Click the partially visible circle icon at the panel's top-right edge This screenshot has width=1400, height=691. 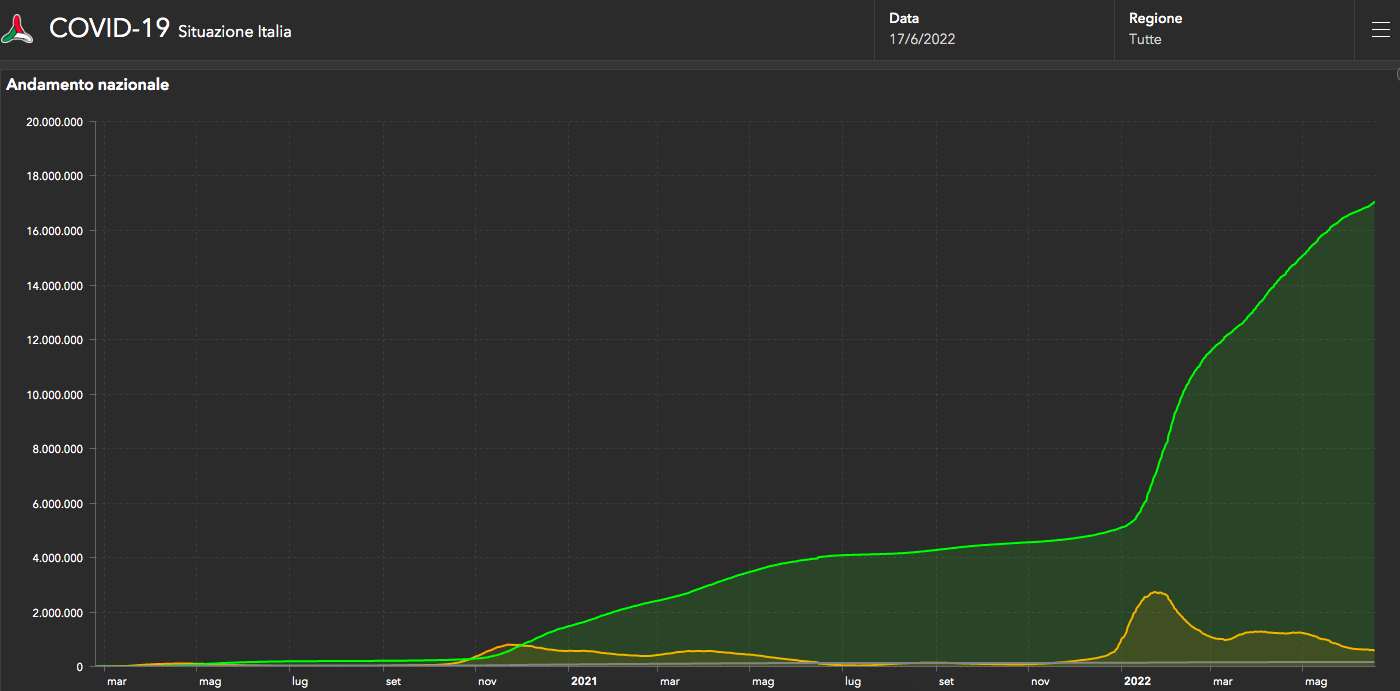pyautogui.click(x=1396, y=74)
